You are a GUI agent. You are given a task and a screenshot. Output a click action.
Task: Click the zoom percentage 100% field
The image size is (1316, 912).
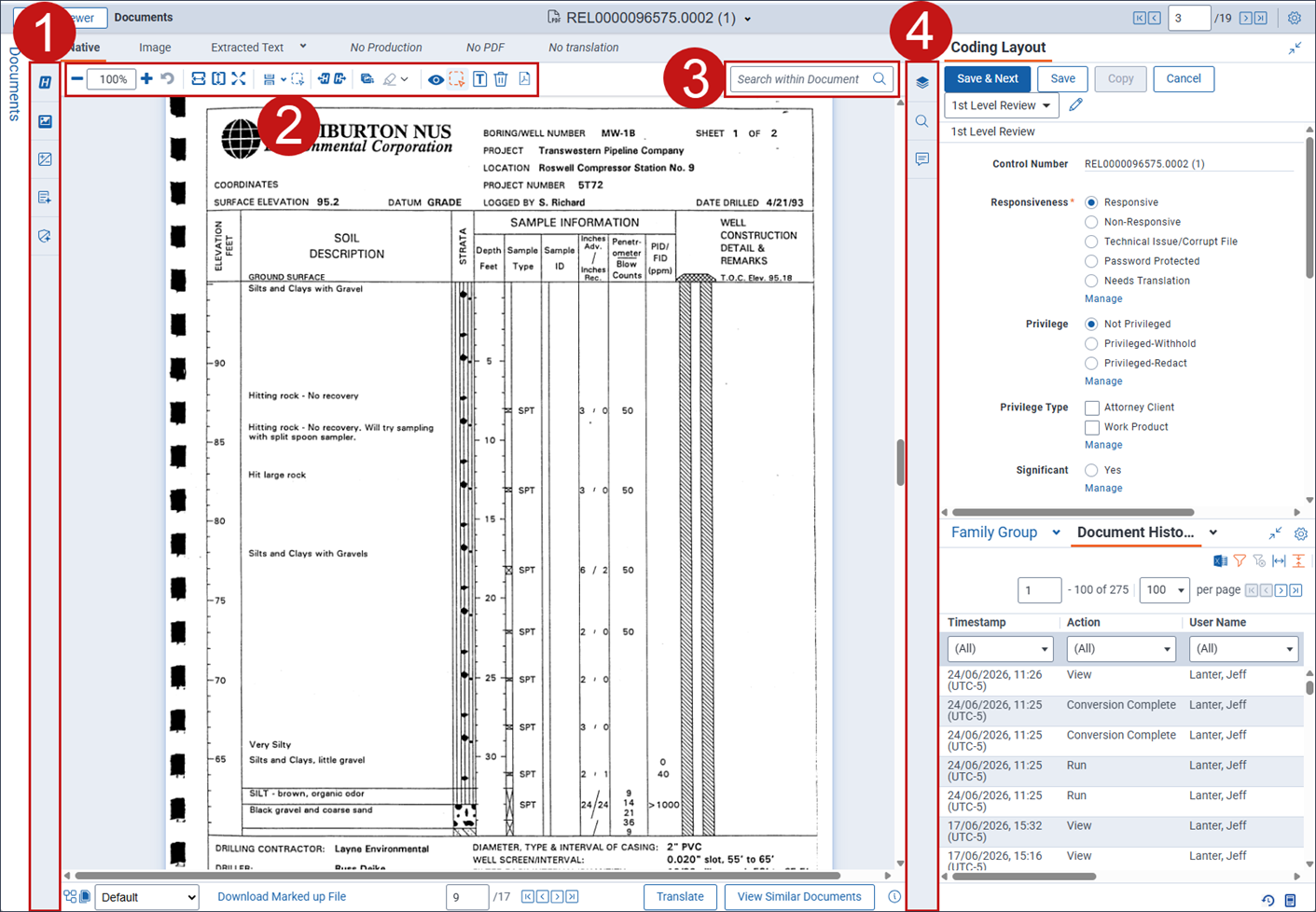pyautogui.click(x=112, y=79)
